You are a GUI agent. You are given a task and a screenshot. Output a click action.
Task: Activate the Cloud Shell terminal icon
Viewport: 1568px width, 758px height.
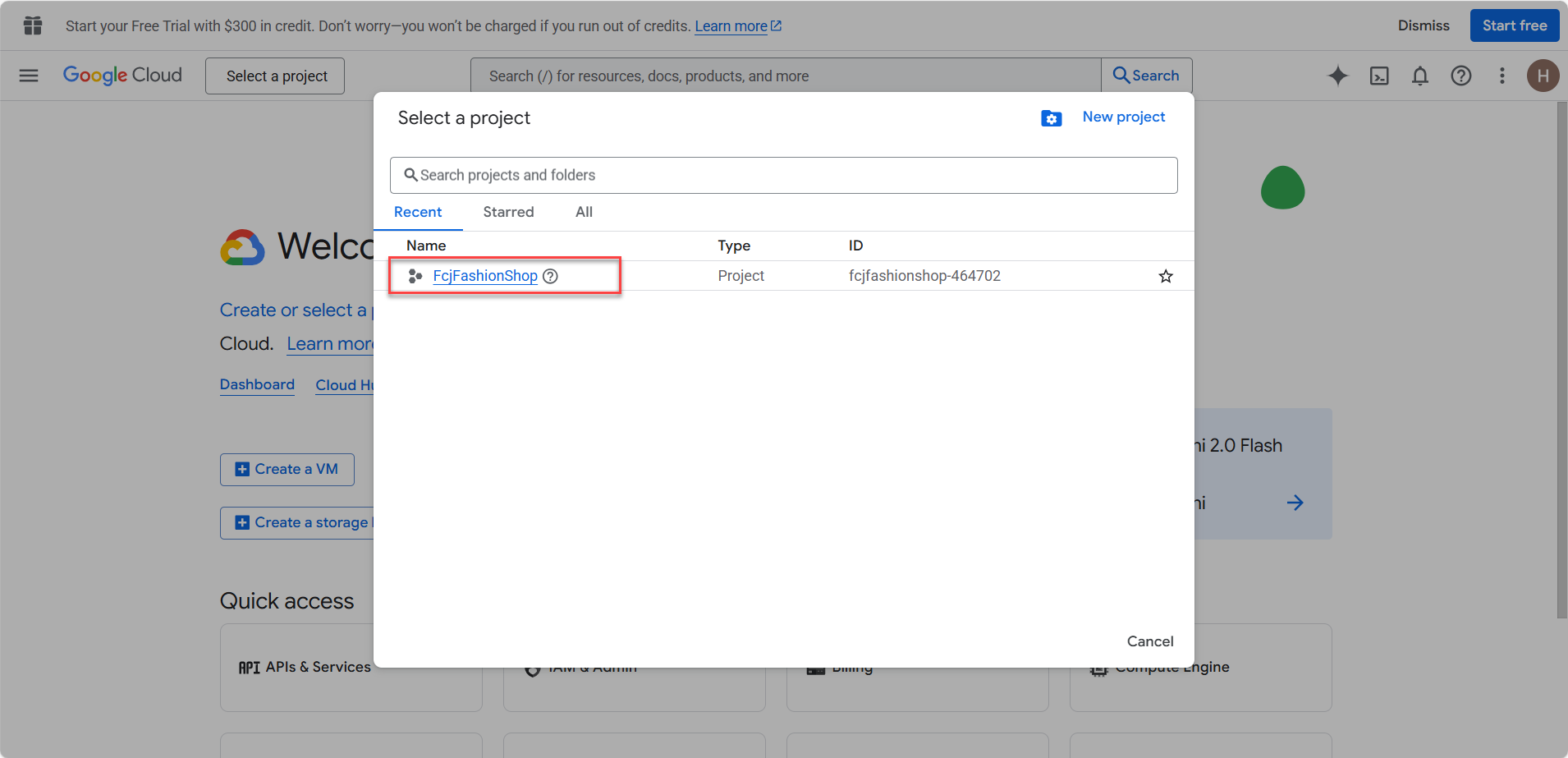click(1379, 76)
